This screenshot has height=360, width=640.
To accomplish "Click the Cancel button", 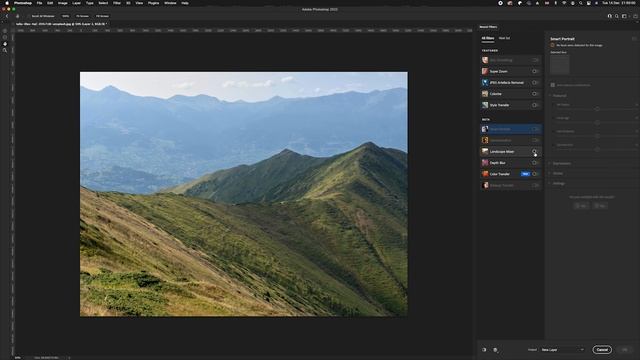I will (x=602, y=350).
